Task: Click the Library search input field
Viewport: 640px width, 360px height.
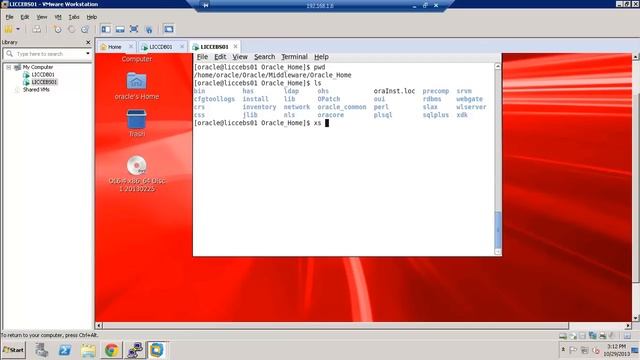Action: 47,54
